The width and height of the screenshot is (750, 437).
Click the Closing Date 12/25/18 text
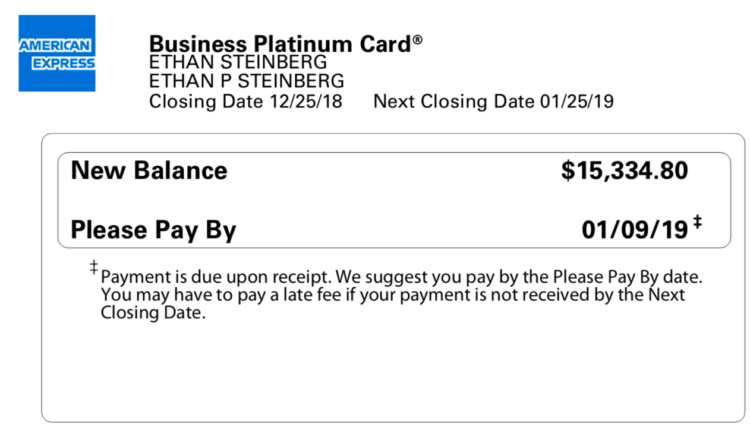point(245,101)
